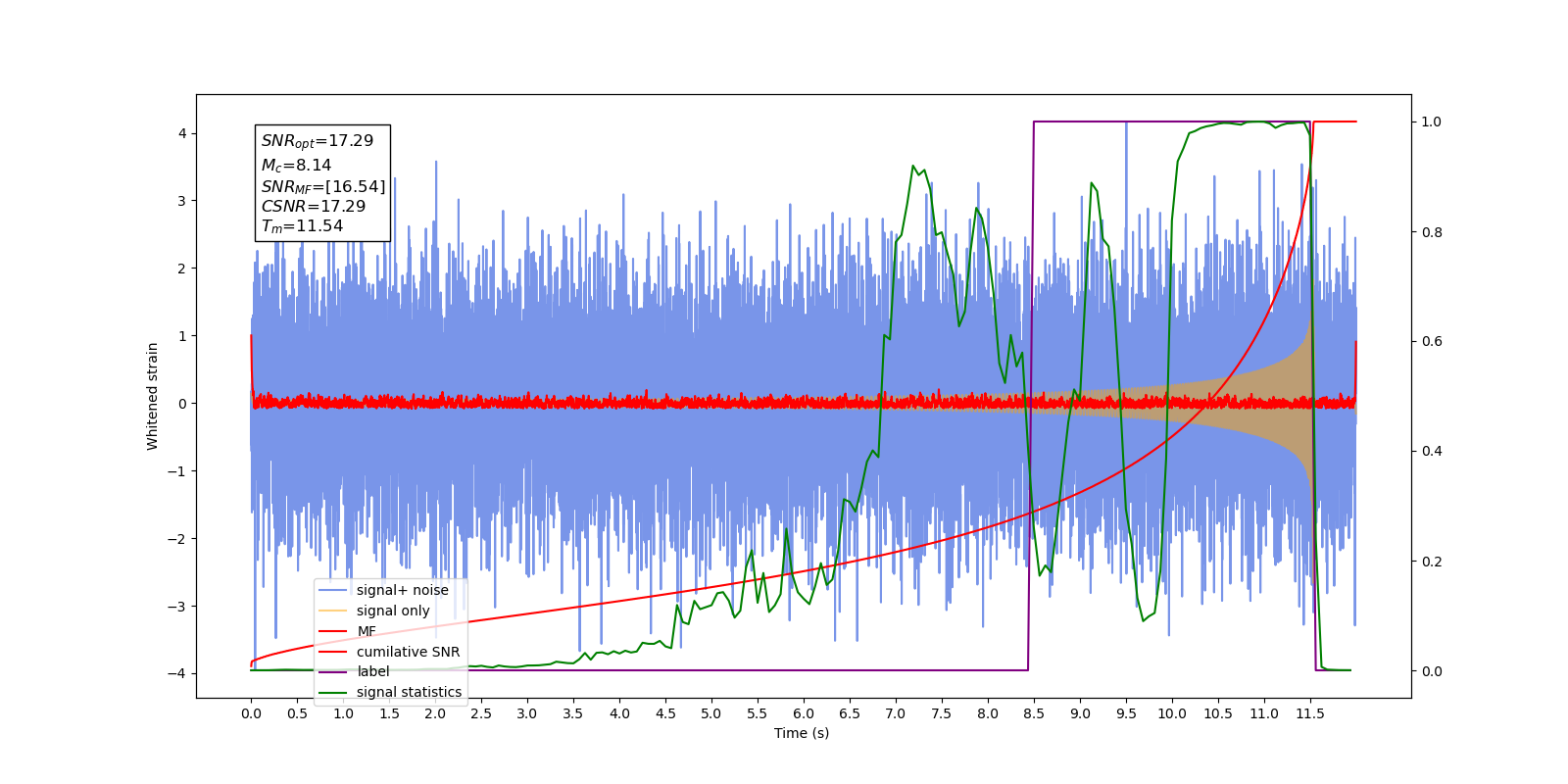Click the right y-axis tick label 1.0
The image size is (1568, 784).
pyautogui.click(x=1432, y=122)
